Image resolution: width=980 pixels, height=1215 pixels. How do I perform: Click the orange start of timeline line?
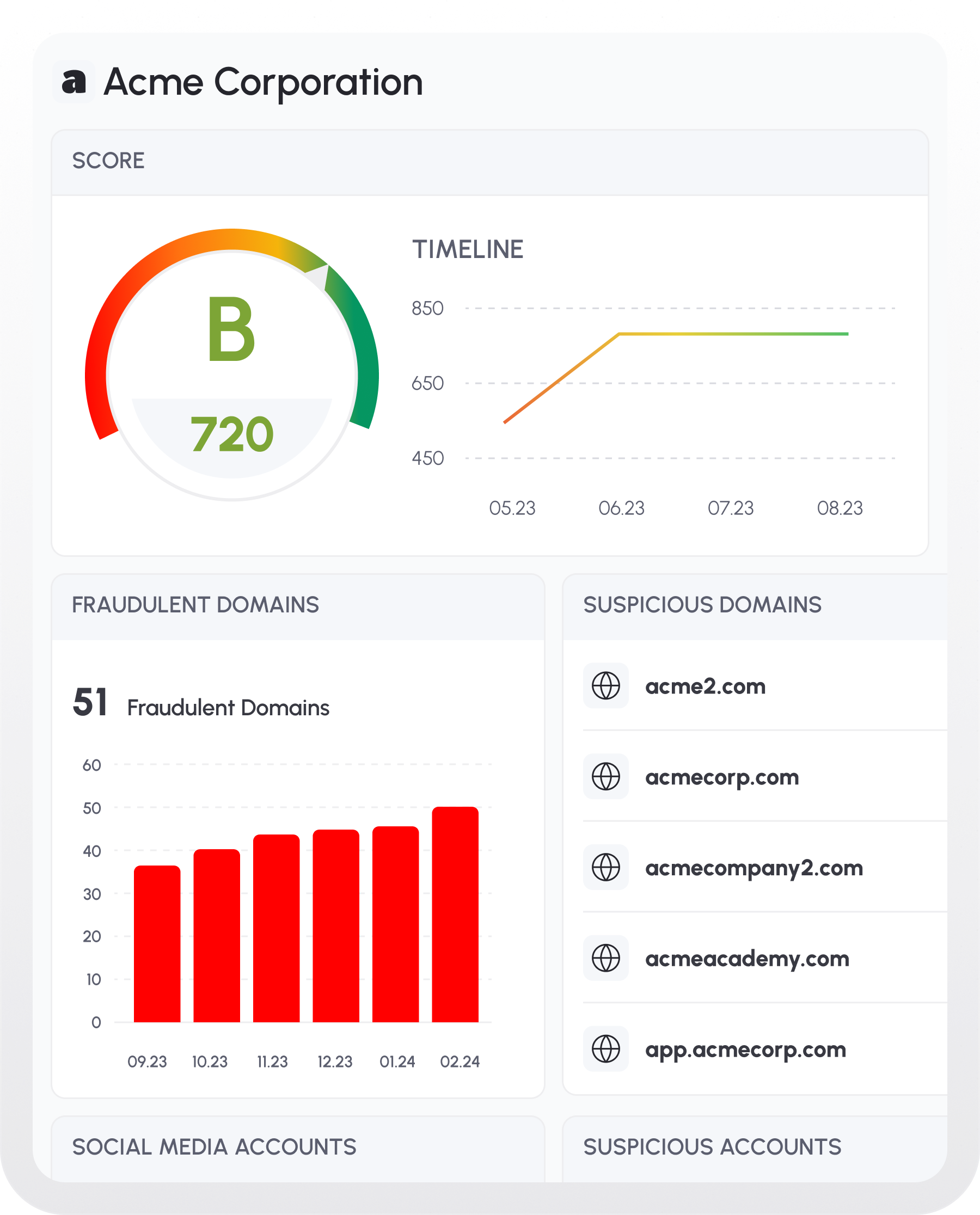click(507, 420)
